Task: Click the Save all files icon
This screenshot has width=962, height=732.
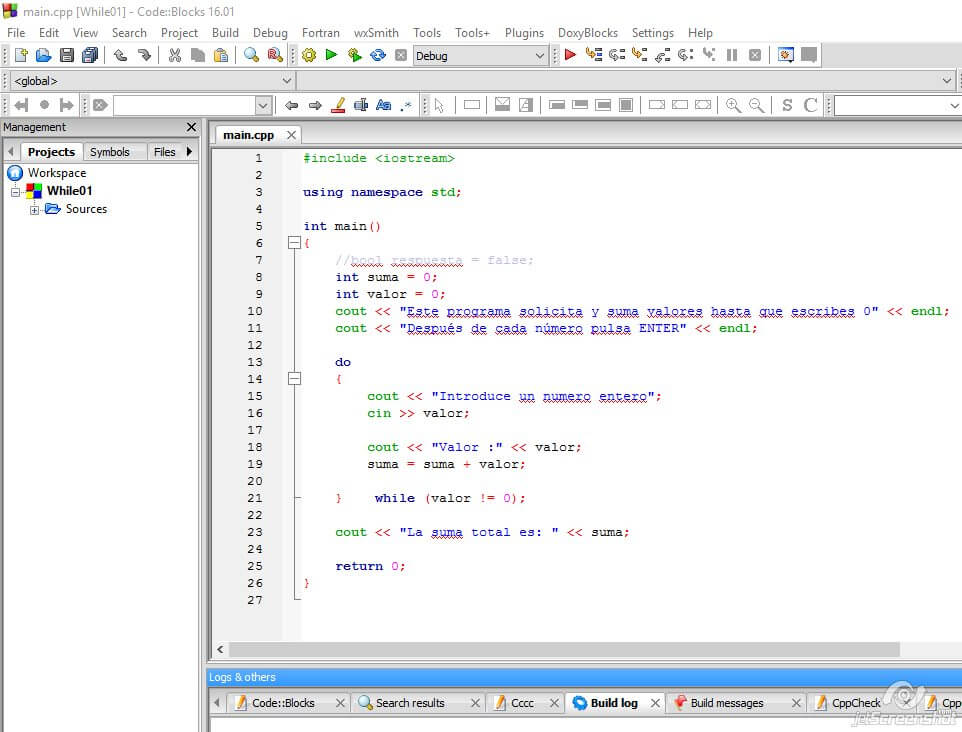Action: click(x=90, y=55)
